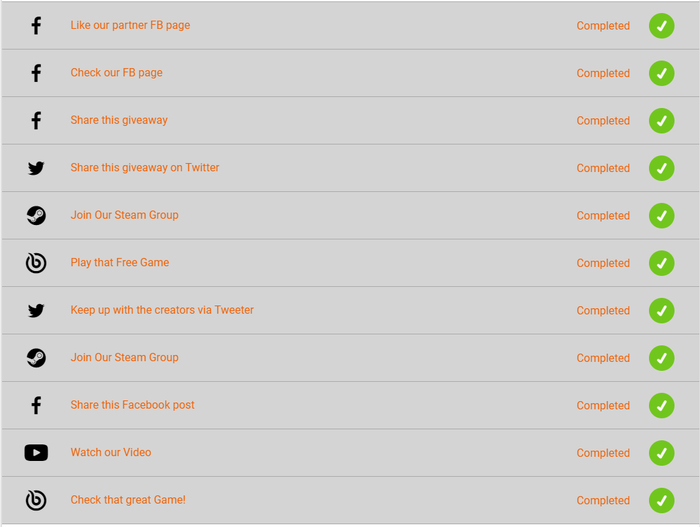Open the "Play that Free Game" link
Screen dimensions: 700x527
[119, 263]
